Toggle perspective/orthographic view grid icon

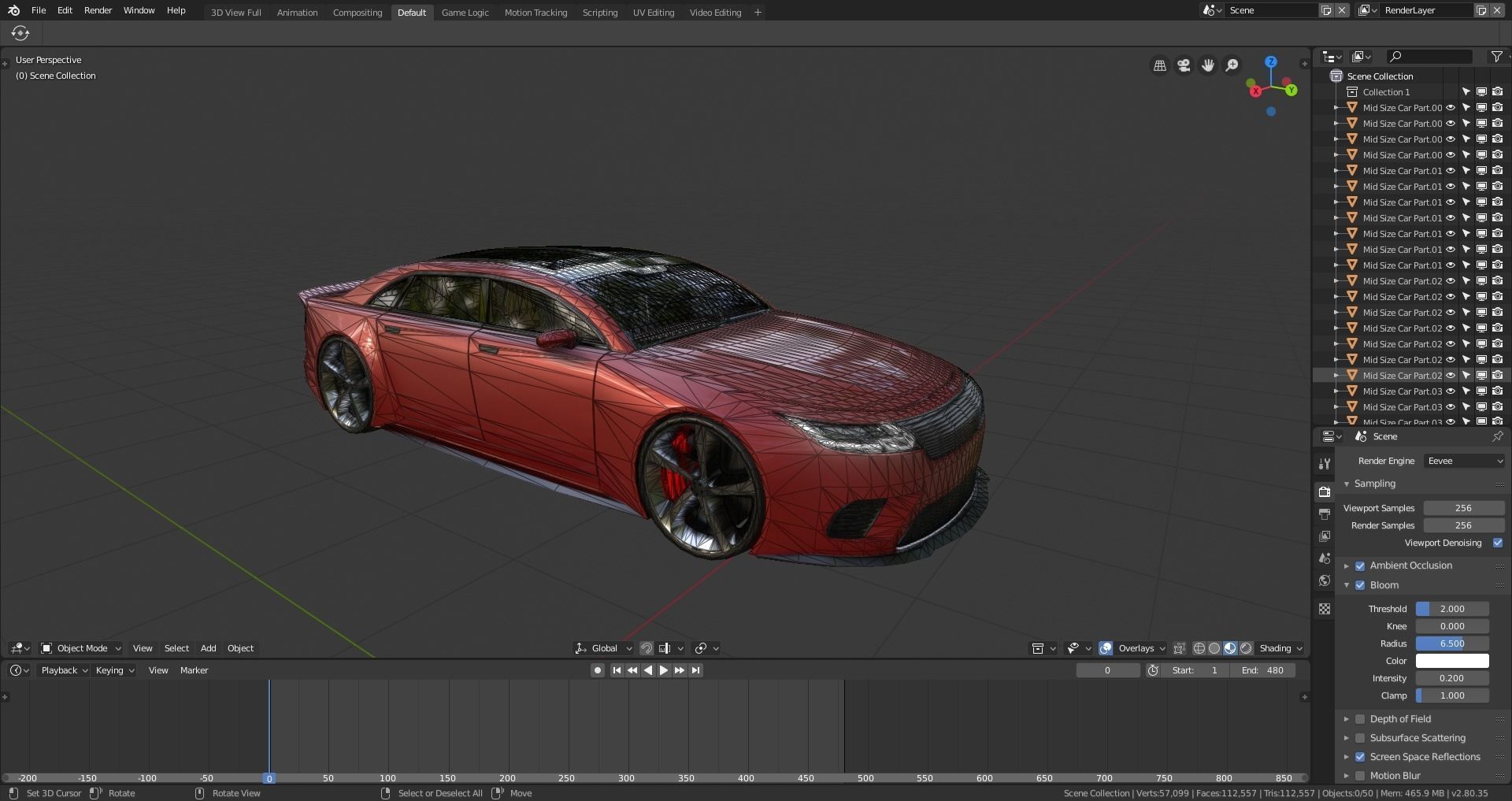tap(1160, 65)
